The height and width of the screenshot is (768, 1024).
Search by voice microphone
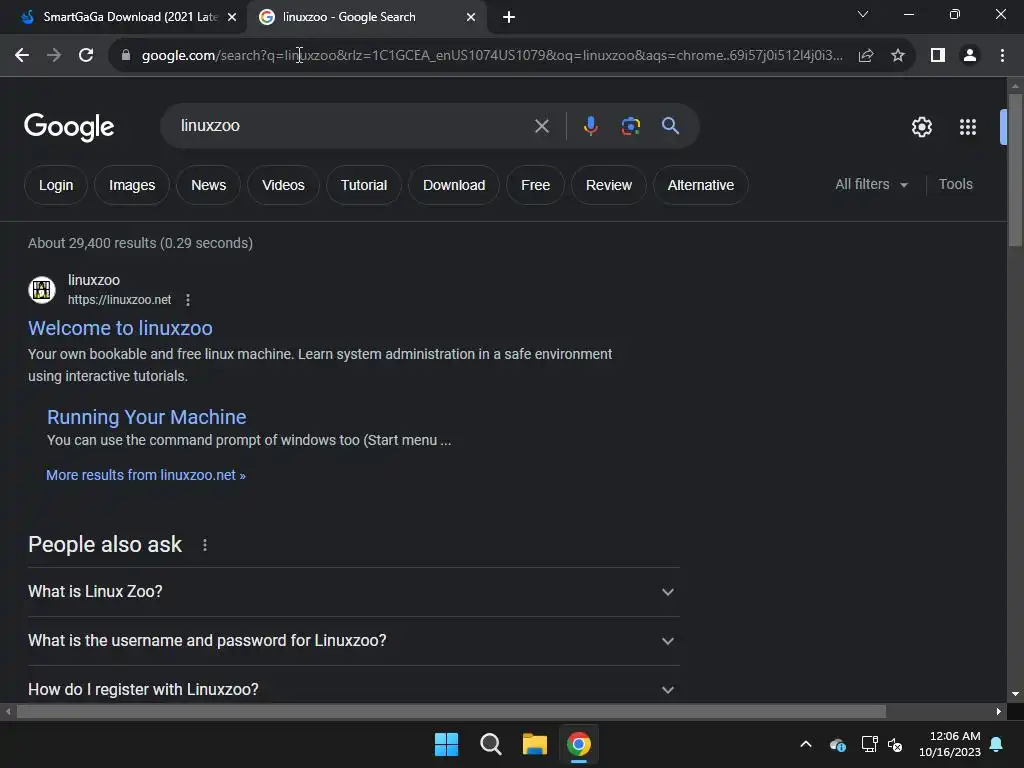tap(590, 126)
